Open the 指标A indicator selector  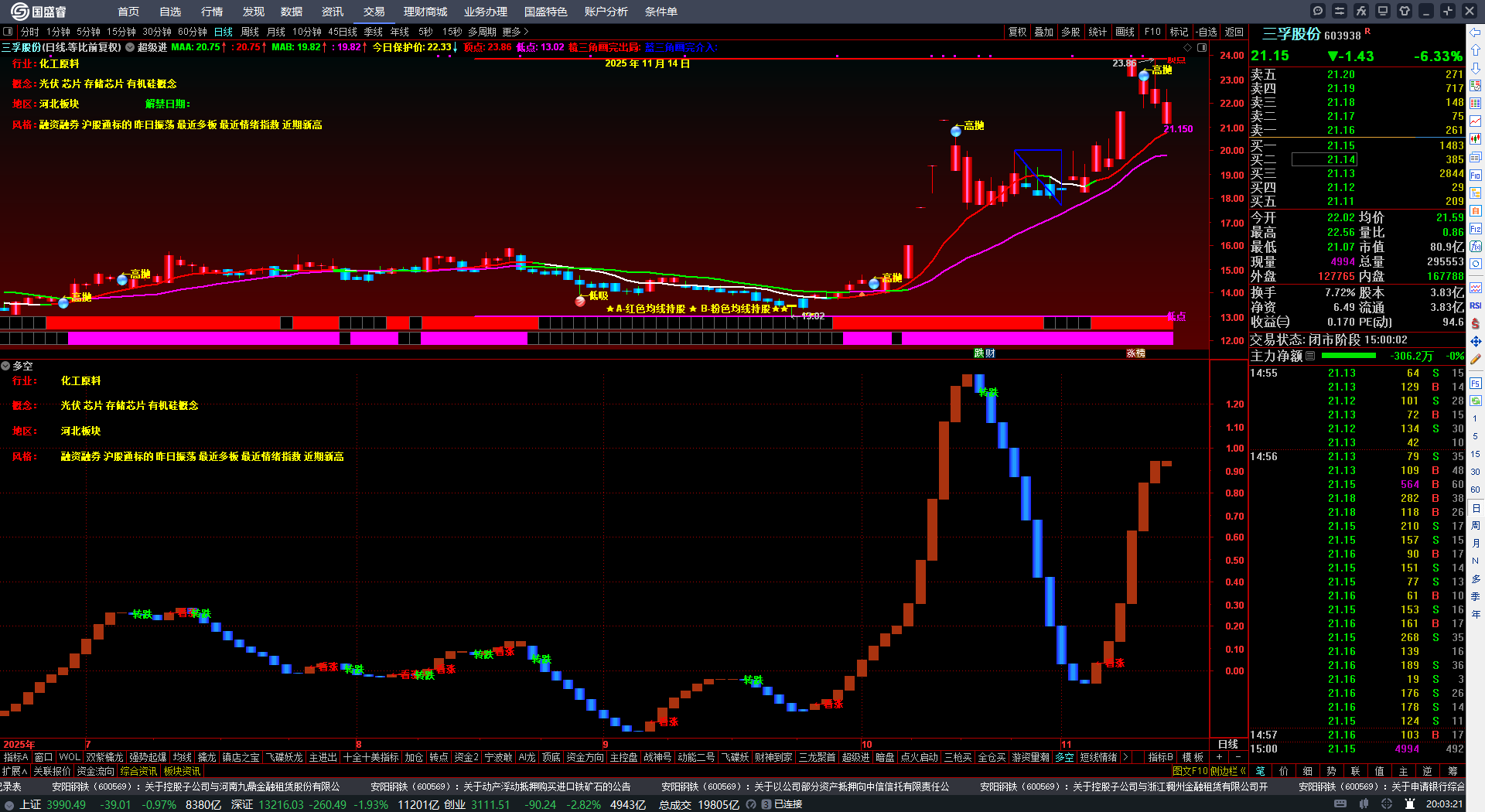tap(15, 757)
